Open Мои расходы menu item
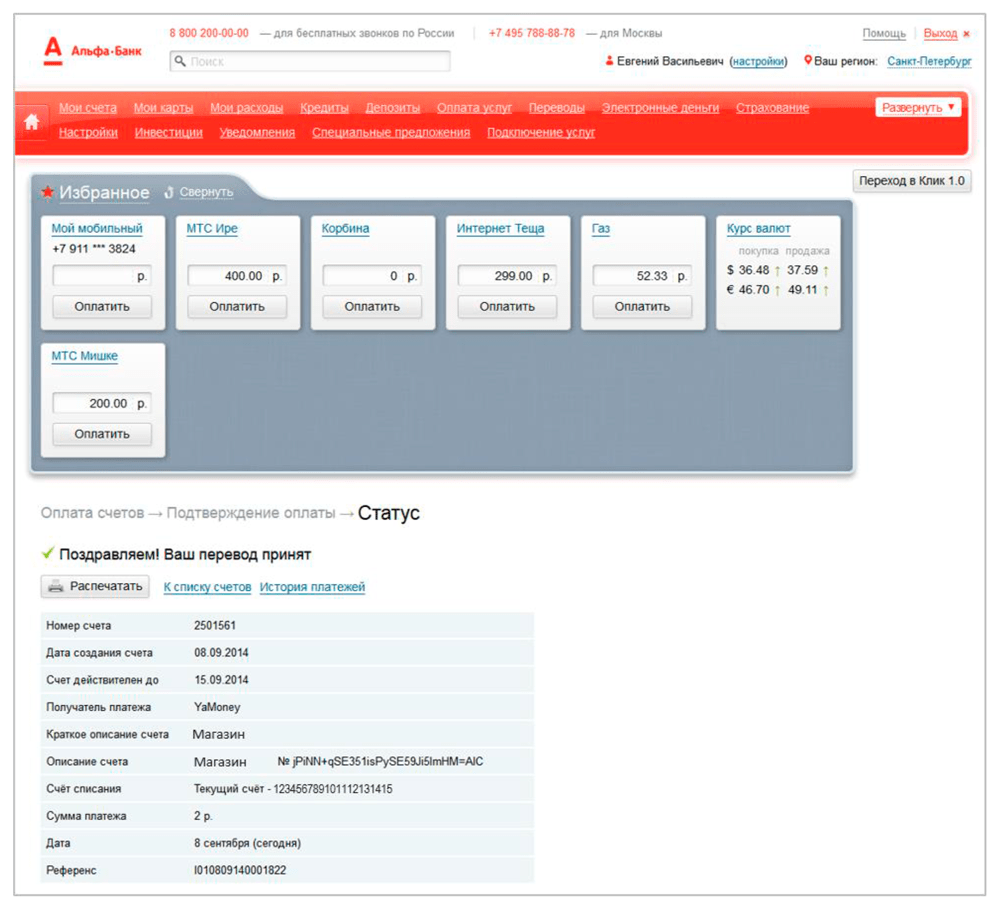The width and height of the screenshot is (1000, 909). click(x=247, y=108)
